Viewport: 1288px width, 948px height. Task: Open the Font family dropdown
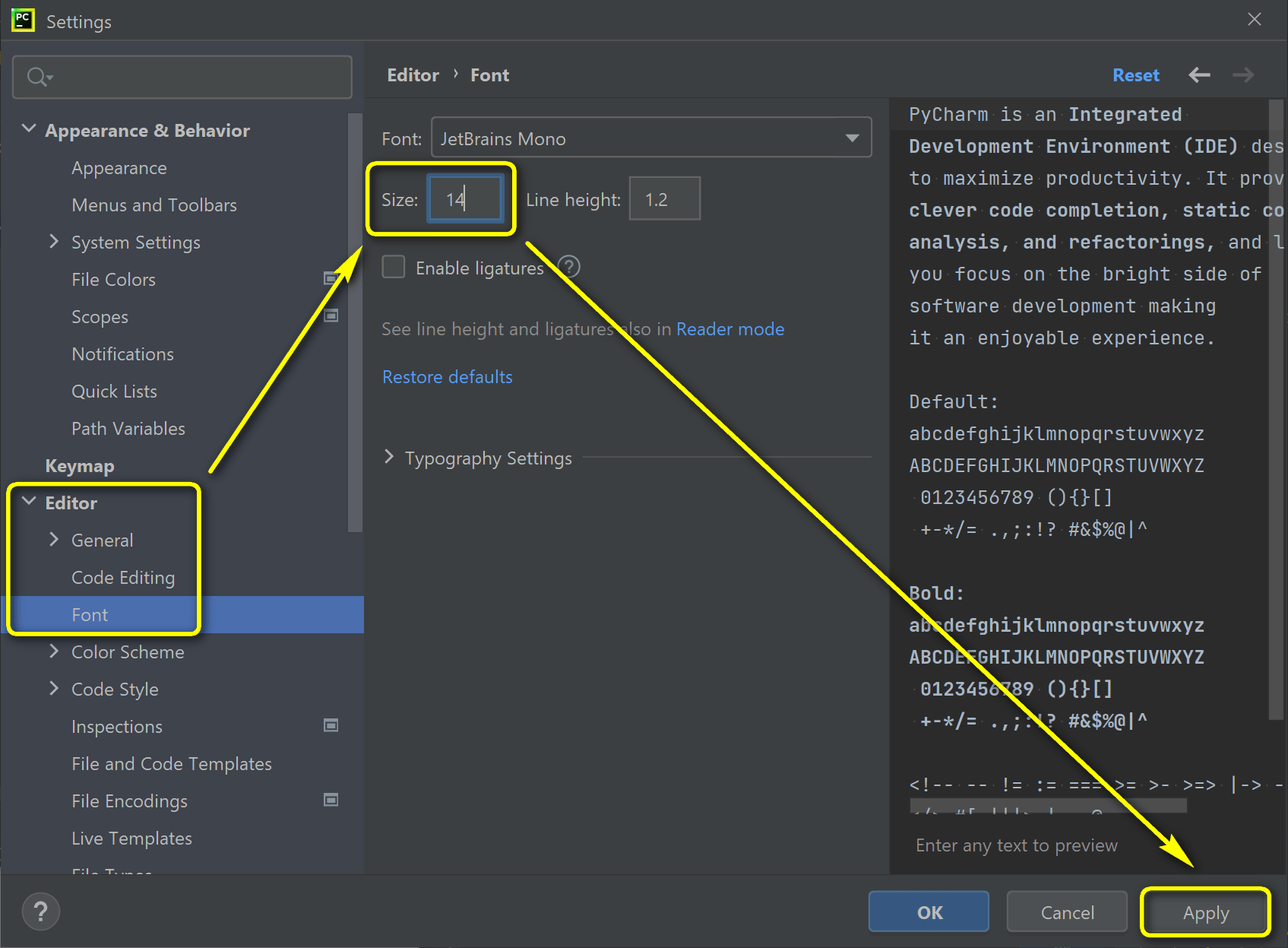coord(651,138)
